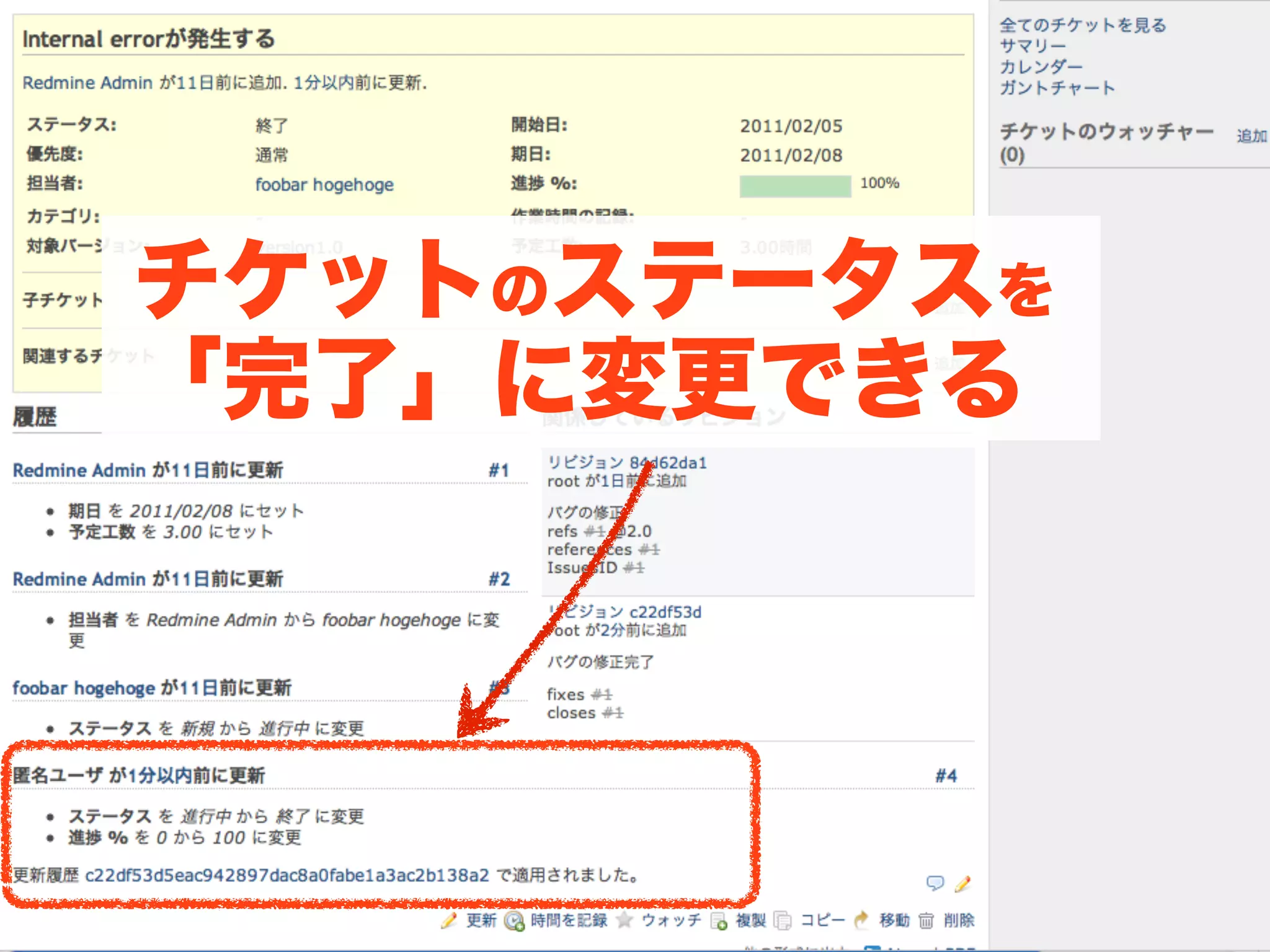
Task: Open revision c22df53d link
Action: [x=624, y=612]
